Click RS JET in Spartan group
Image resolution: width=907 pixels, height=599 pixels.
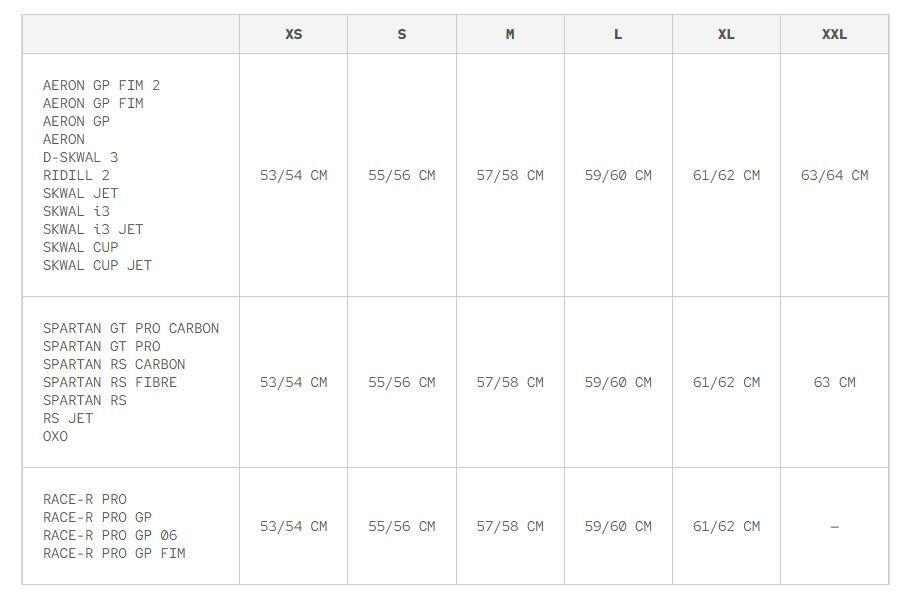68,418
